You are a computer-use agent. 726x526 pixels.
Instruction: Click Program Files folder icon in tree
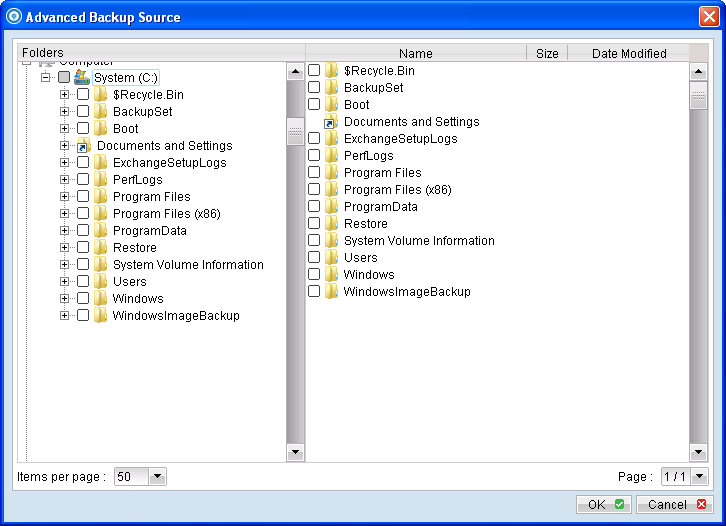pos(100,196)
